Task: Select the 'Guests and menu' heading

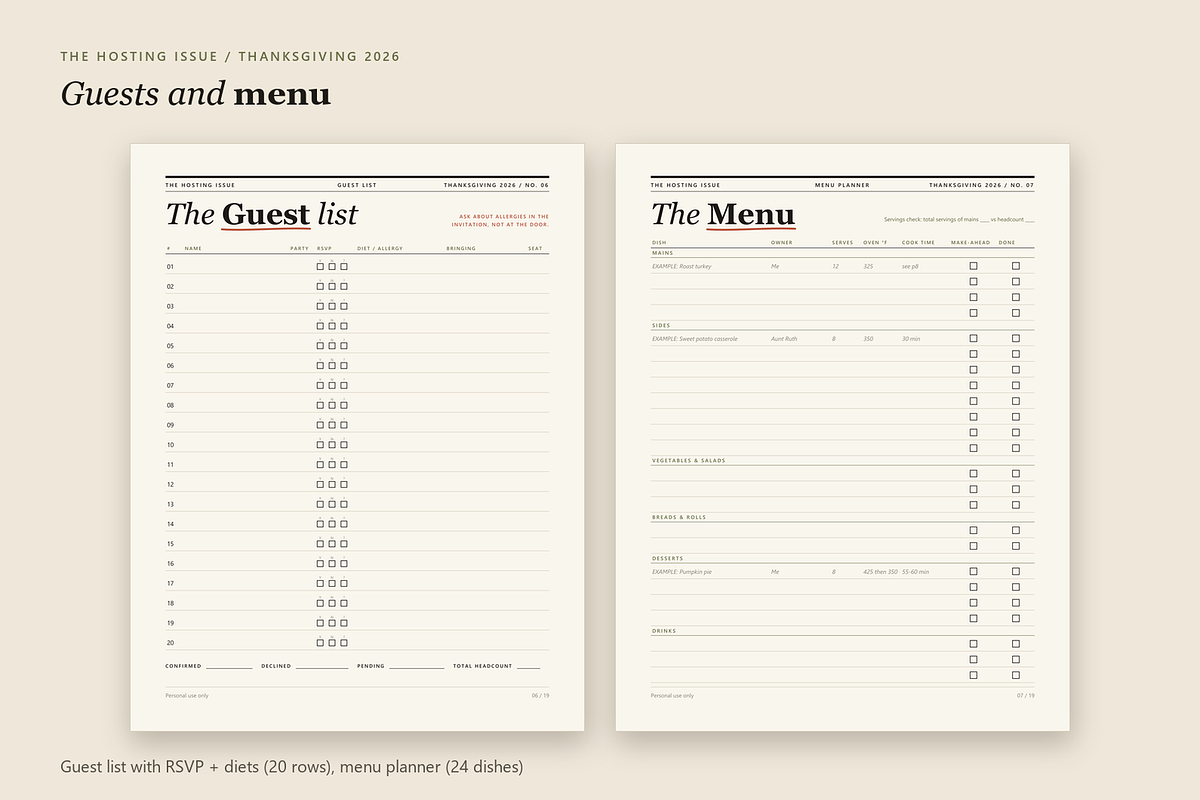Action: (195, 94)
